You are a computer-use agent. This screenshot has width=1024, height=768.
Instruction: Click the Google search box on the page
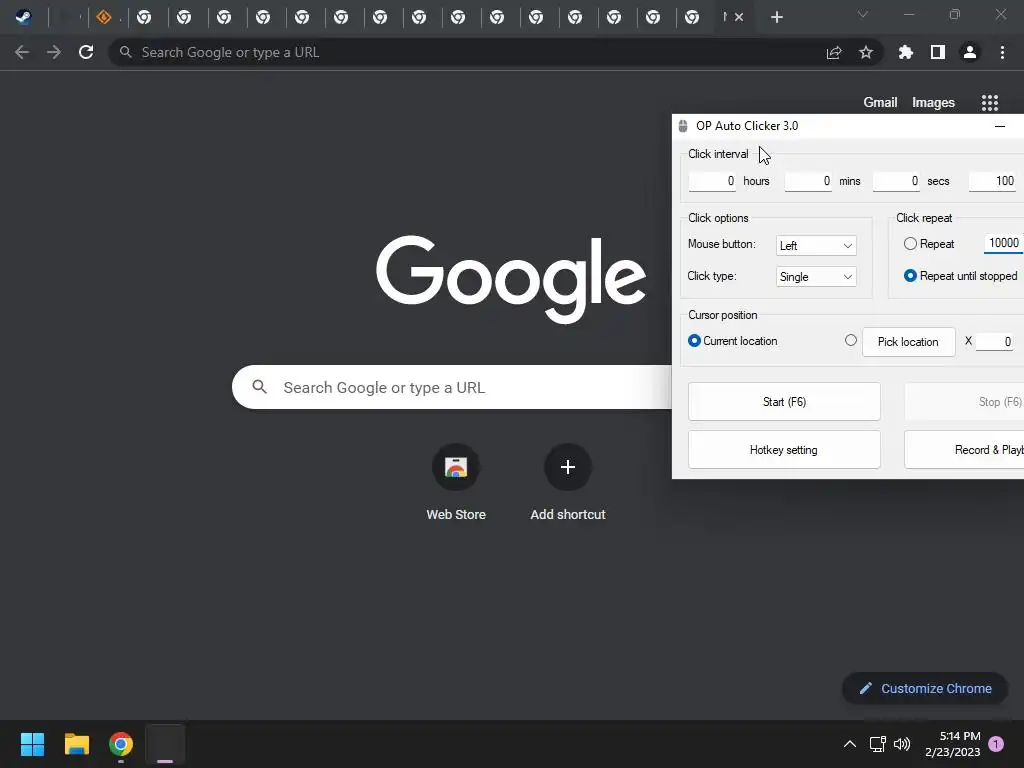452,387
